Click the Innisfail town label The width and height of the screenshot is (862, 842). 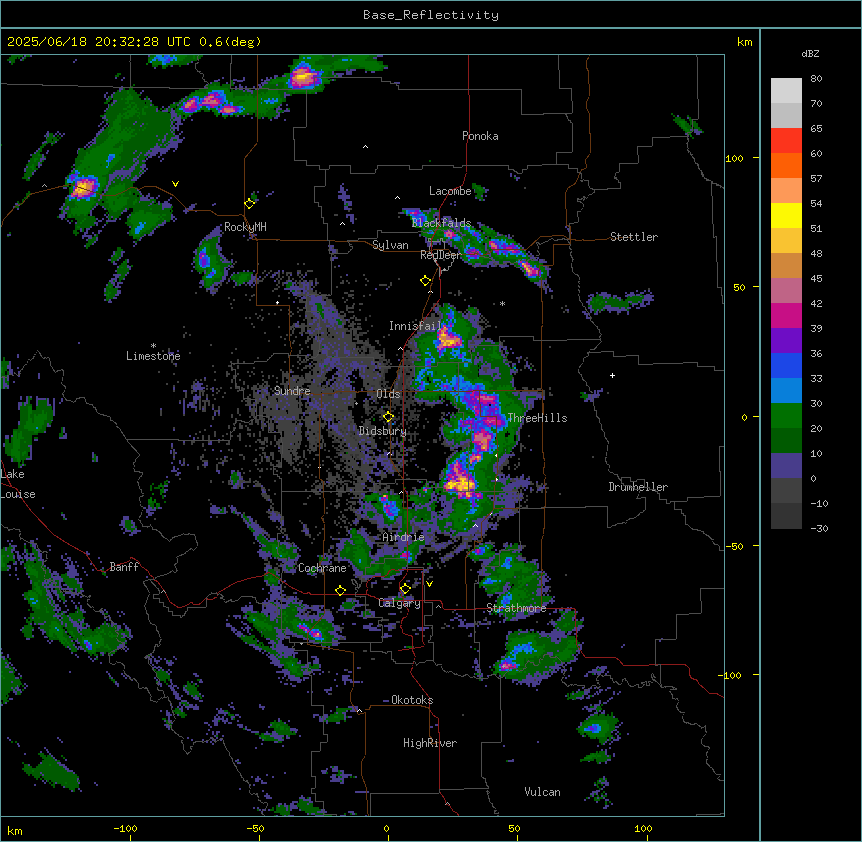tap(415, 326)
